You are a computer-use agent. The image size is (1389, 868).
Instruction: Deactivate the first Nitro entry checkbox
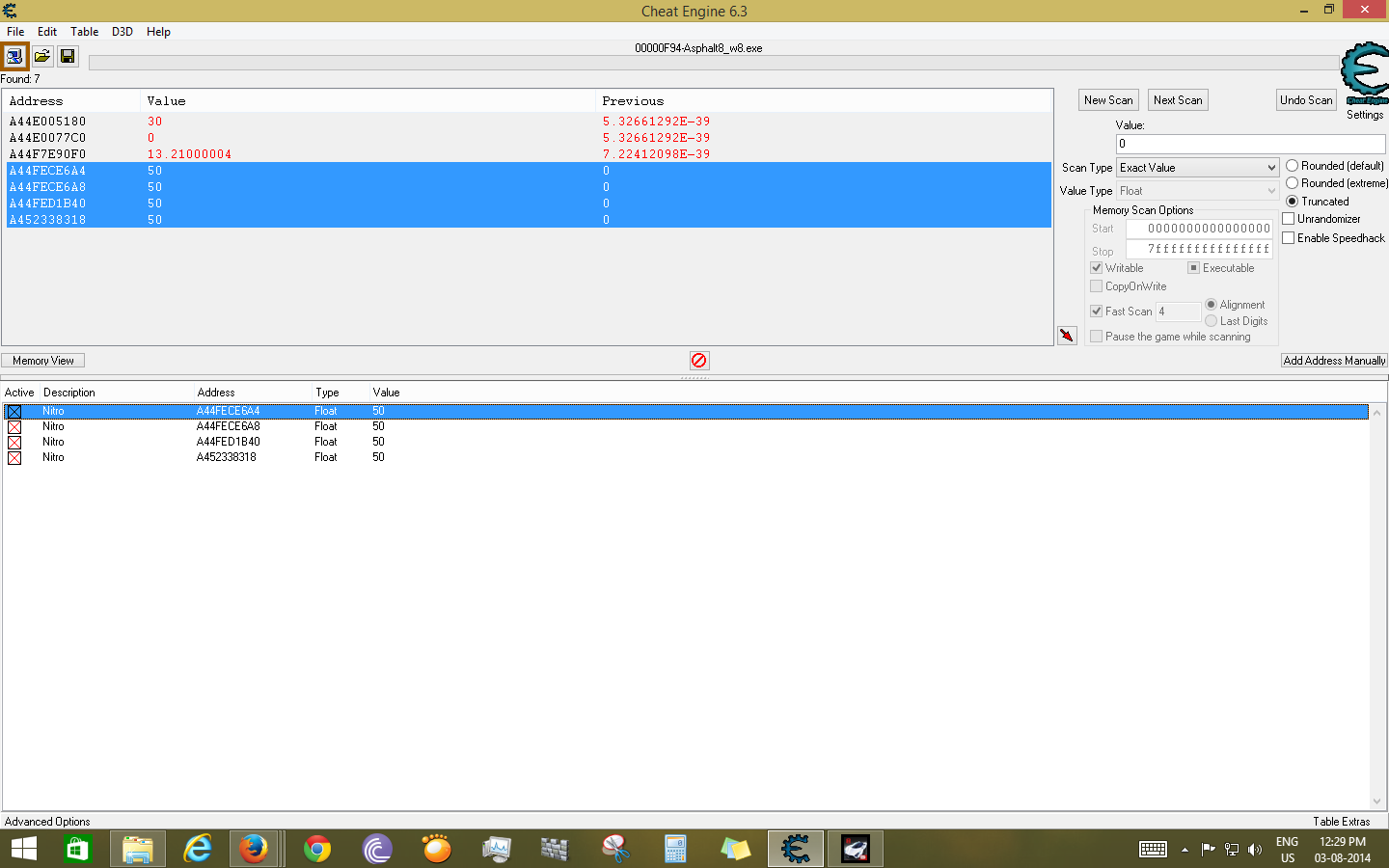[14, 411]
